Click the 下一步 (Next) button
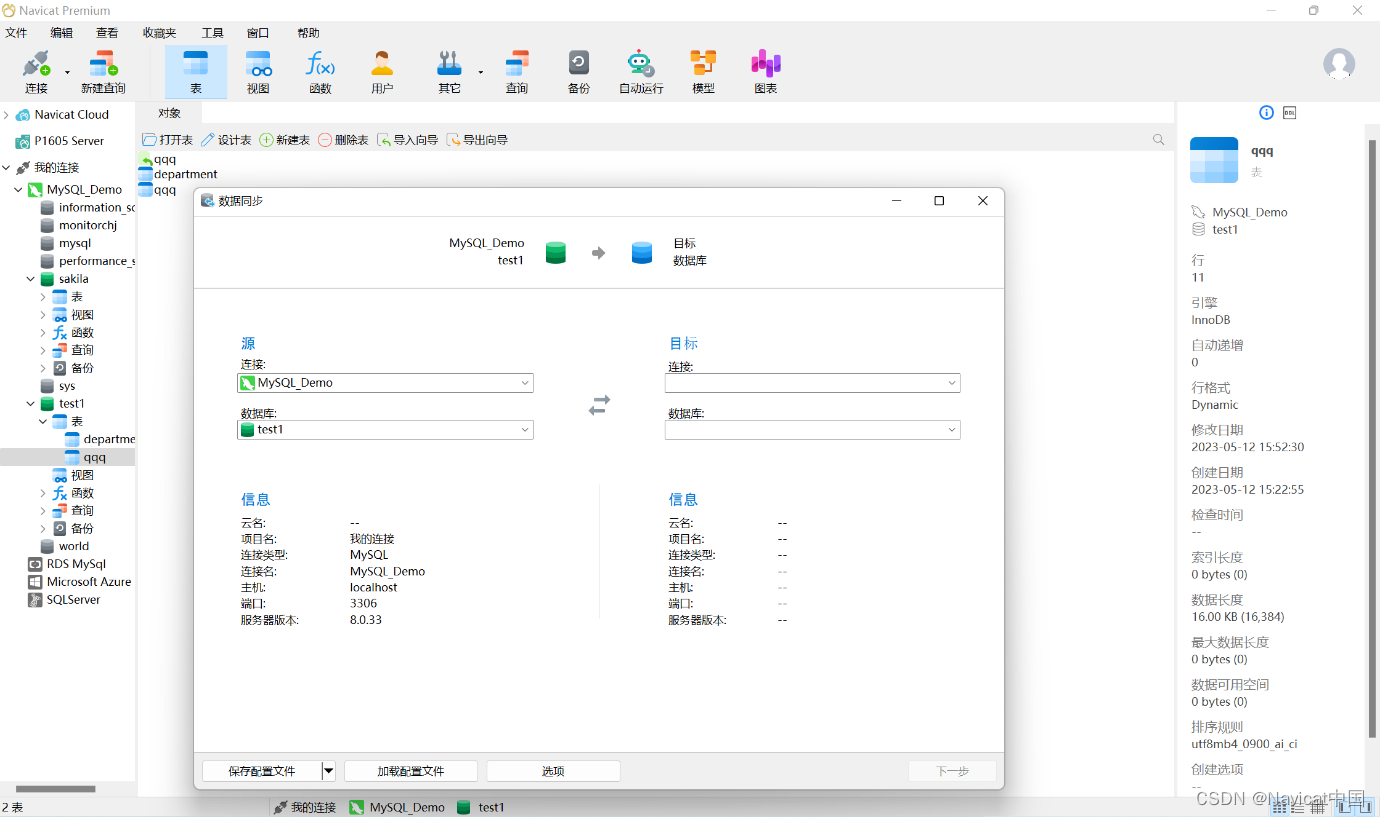The image size is (1380, 817). pos(953,771)
